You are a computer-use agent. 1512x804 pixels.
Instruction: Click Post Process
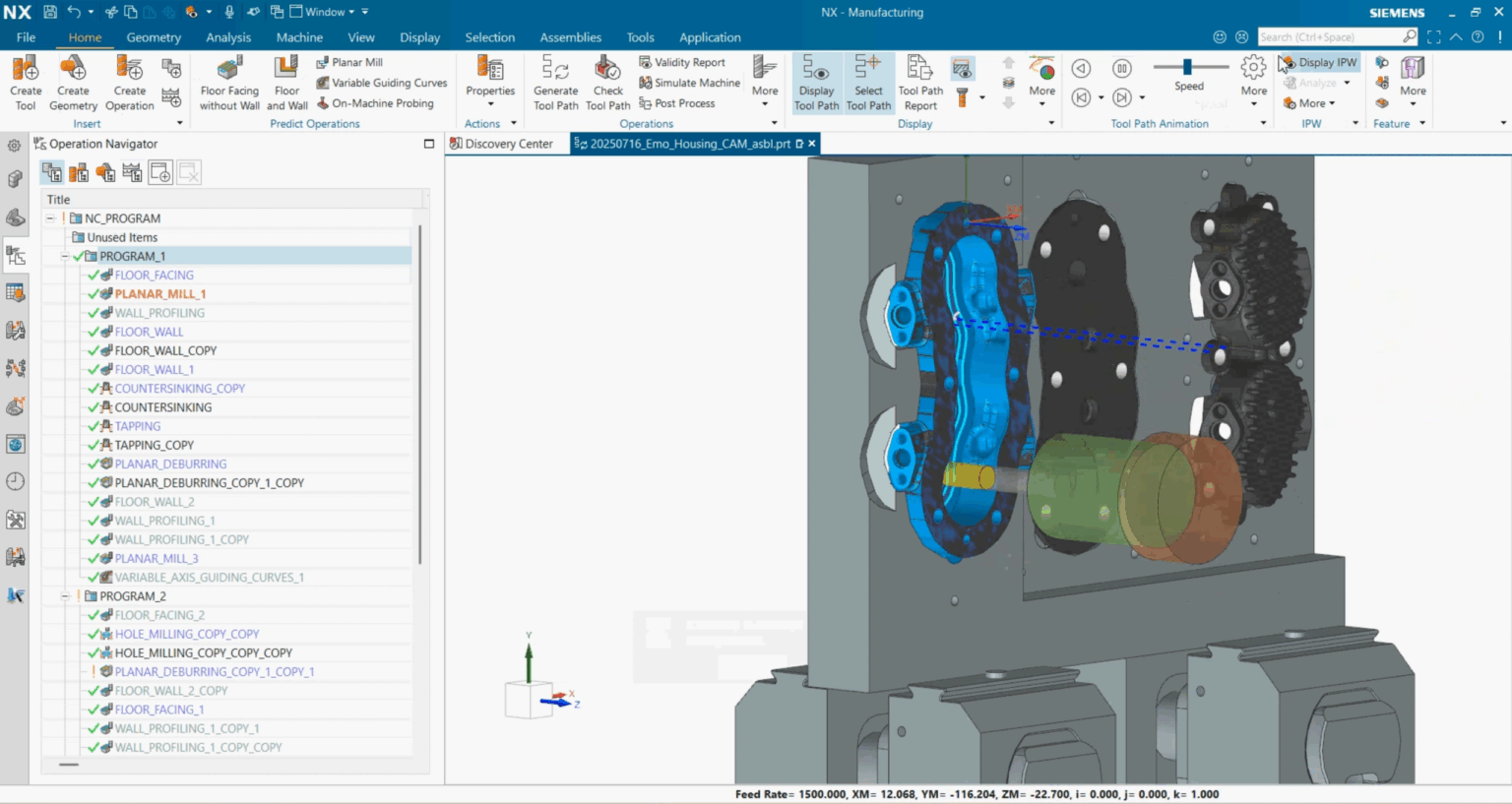pos(676,103)
